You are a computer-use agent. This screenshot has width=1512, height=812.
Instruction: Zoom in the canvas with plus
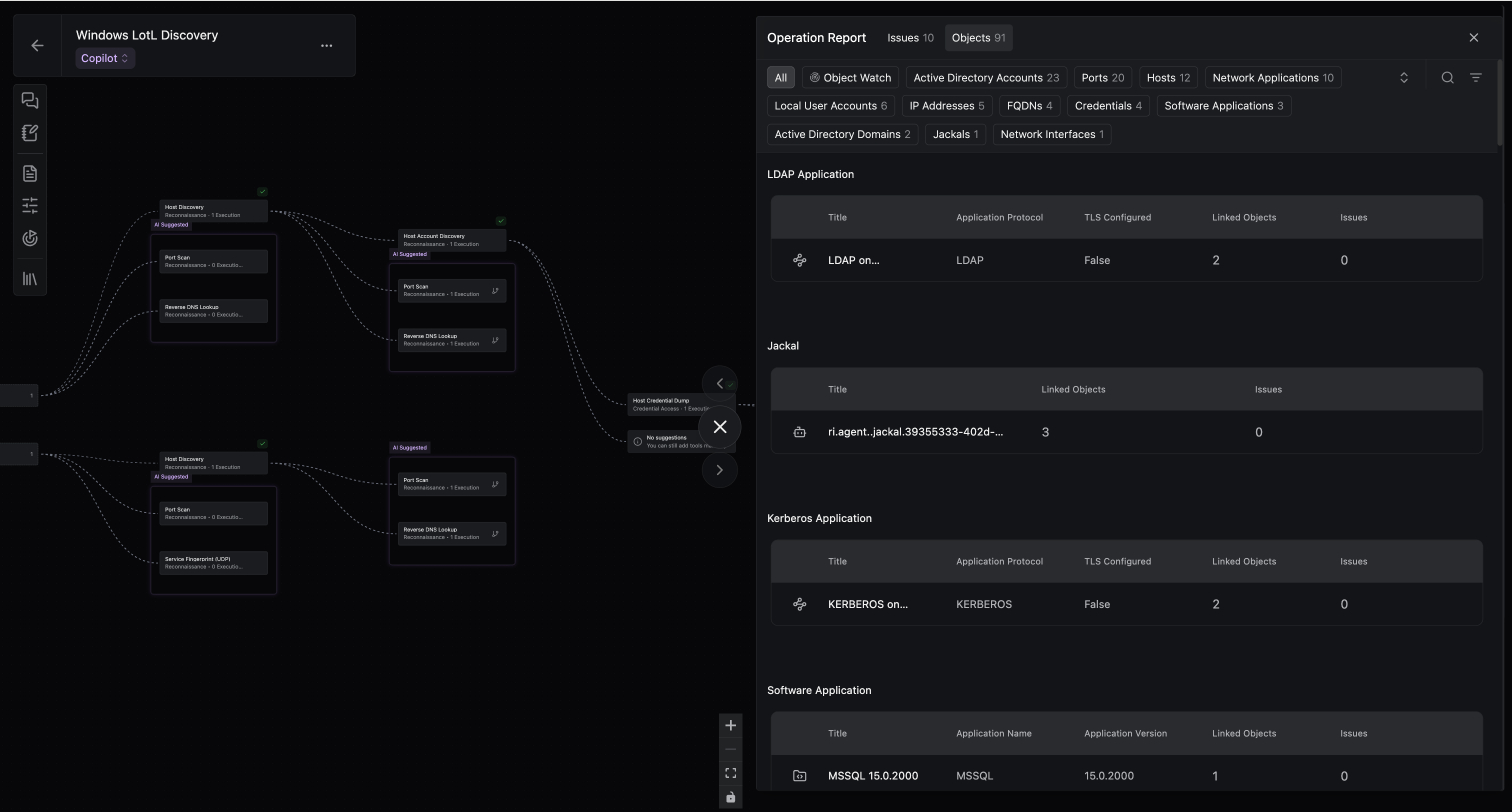coord(730,725)
